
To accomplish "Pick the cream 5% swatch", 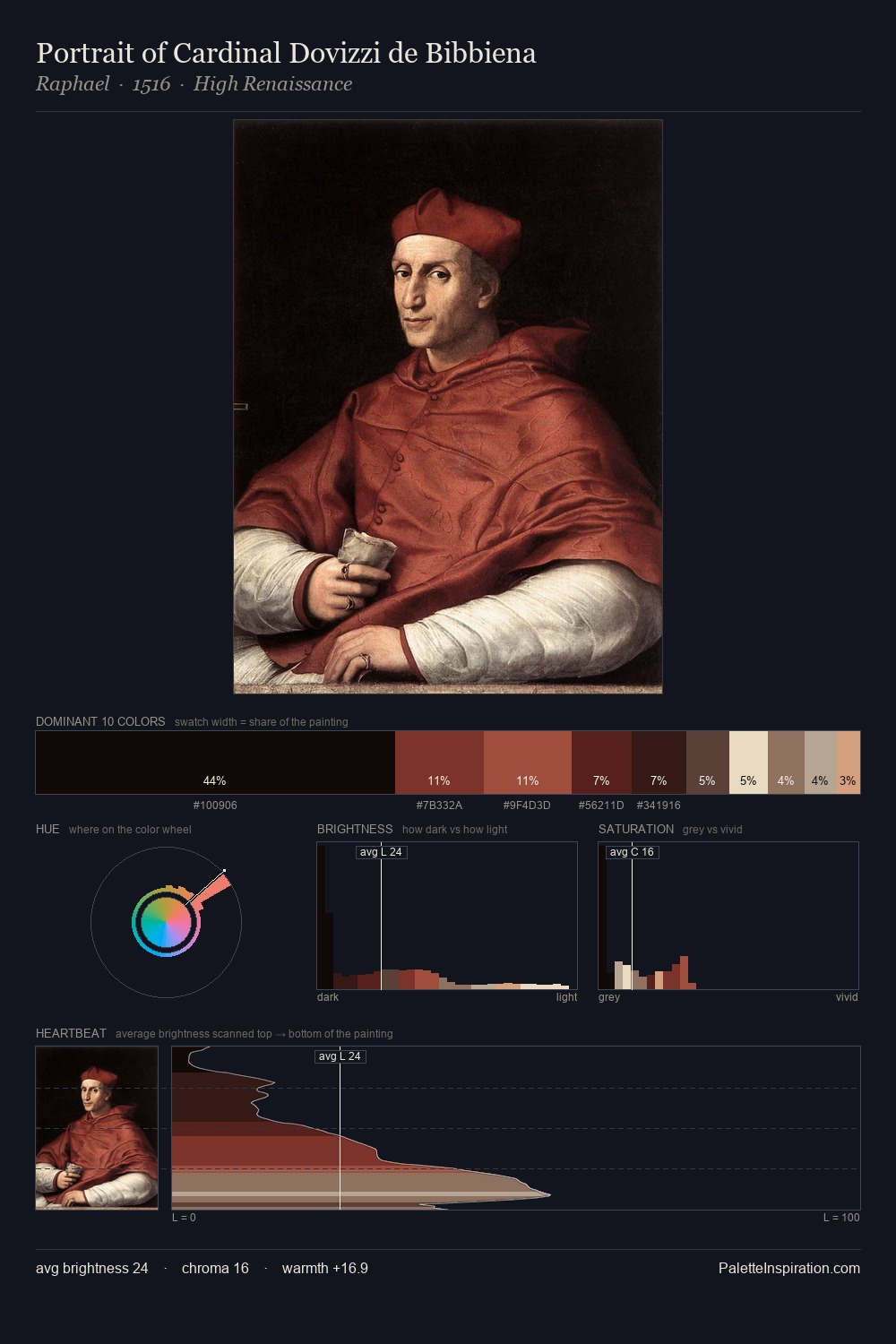I will 748,762.
